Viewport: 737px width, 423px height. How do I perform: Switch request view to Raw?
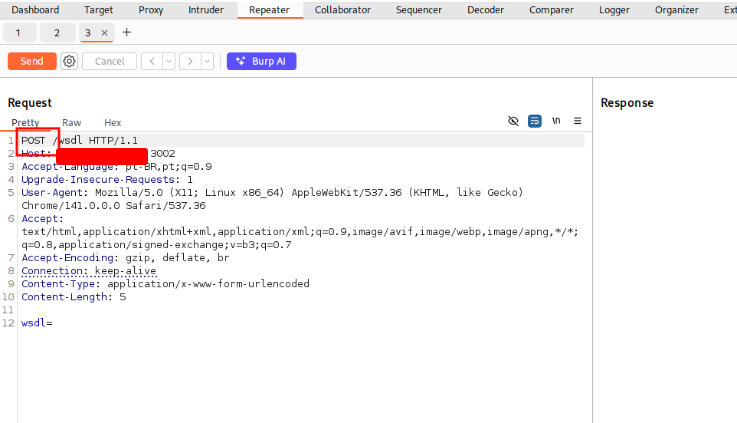click(x=72, y=122)
